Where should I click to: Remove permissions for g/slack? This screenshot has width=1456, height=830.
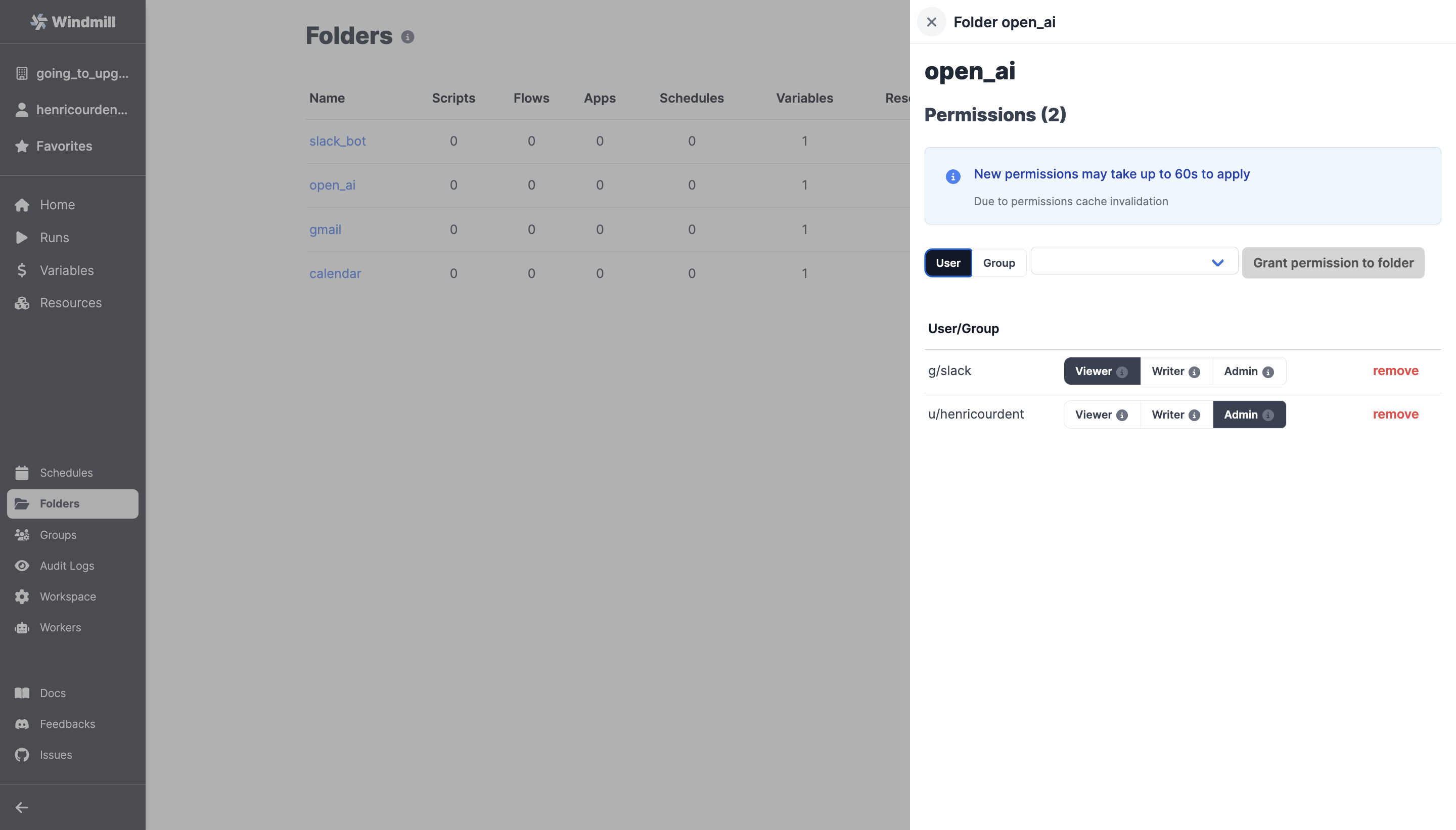[x=1396, y=370]
